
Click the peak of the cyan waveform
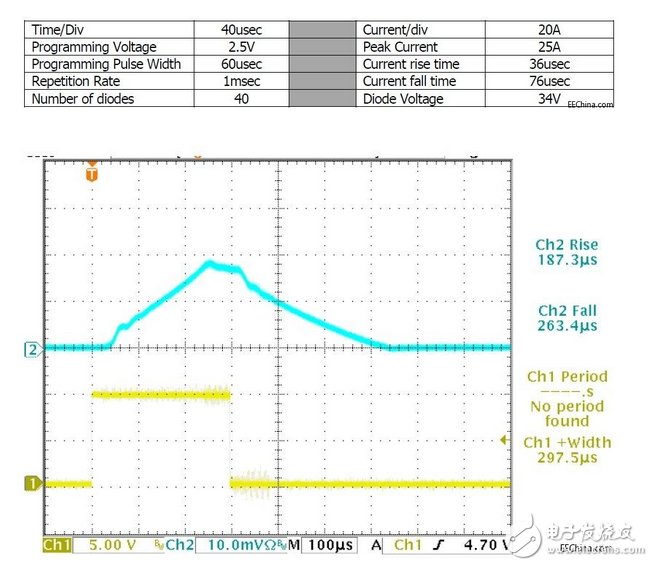click(210, 263)
